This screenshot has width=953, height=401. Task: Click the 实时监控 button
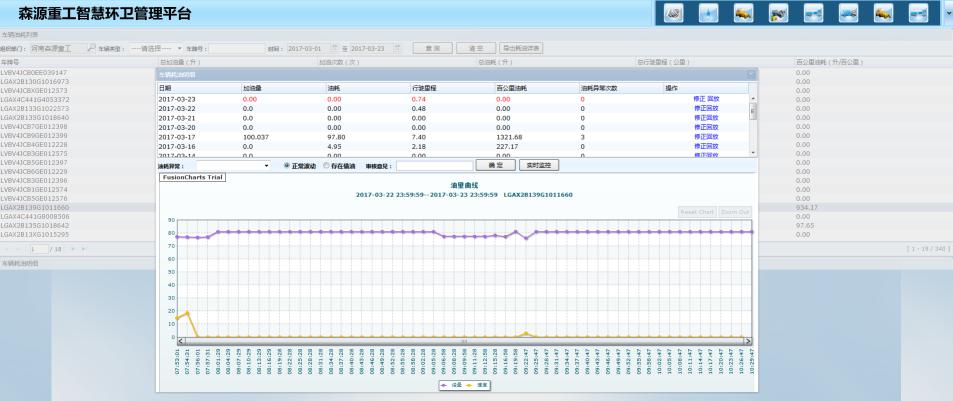[x=537, y=165]
